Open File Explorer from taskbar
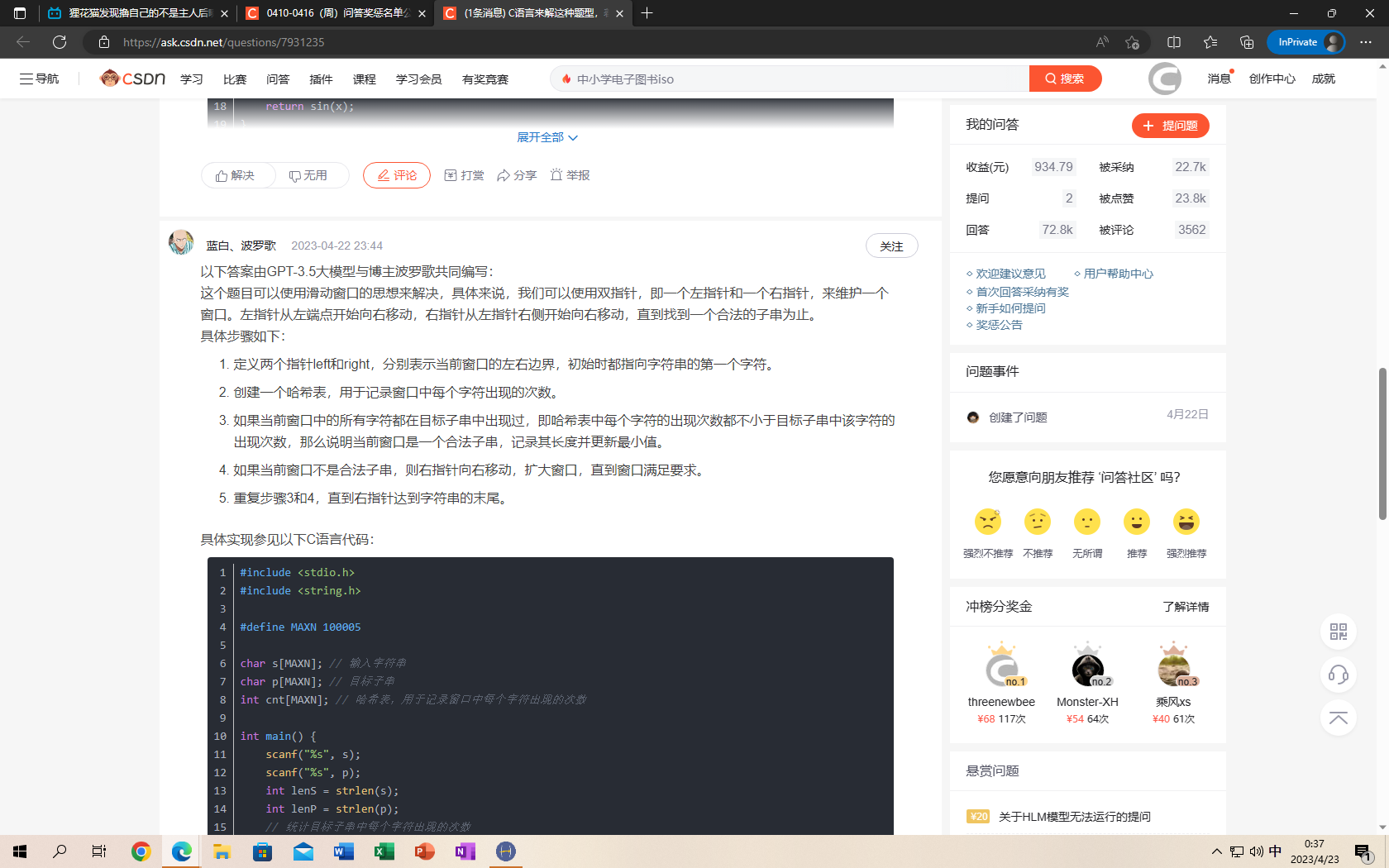 [222, 851]
